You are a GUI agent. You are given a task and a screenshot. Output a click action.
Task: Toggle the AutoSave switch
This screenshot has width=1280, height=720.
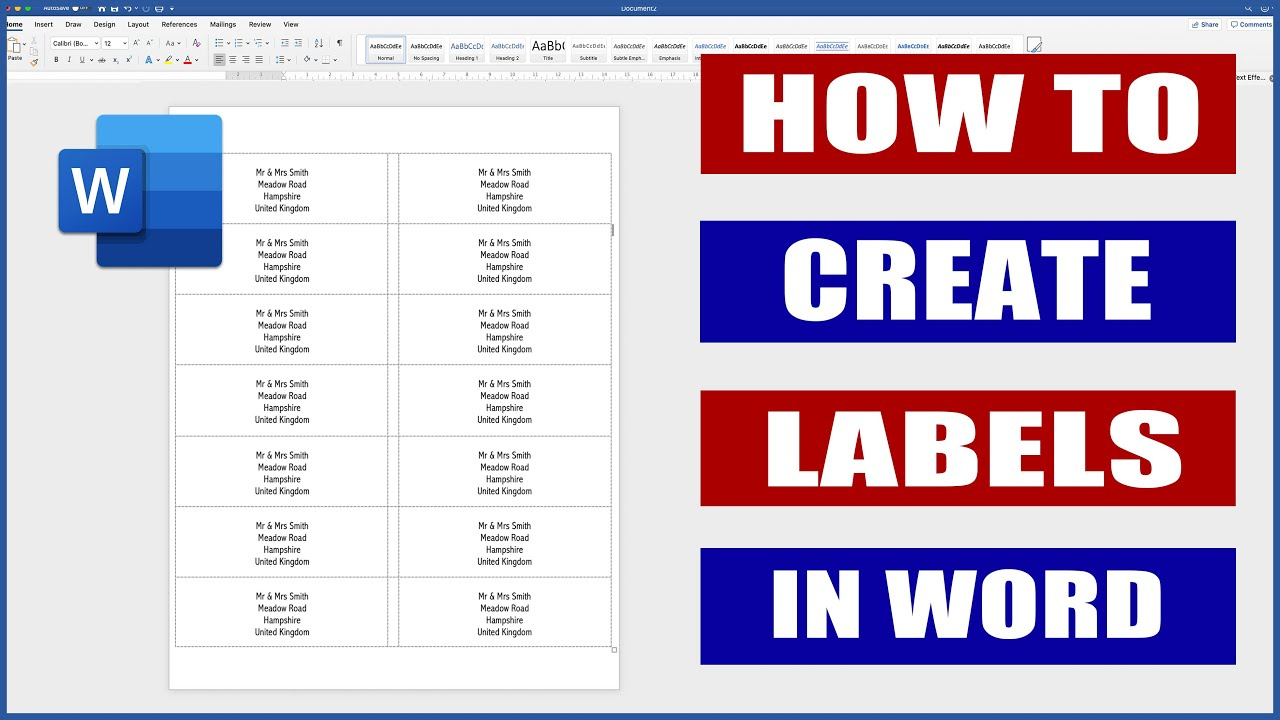coord(75,8)
